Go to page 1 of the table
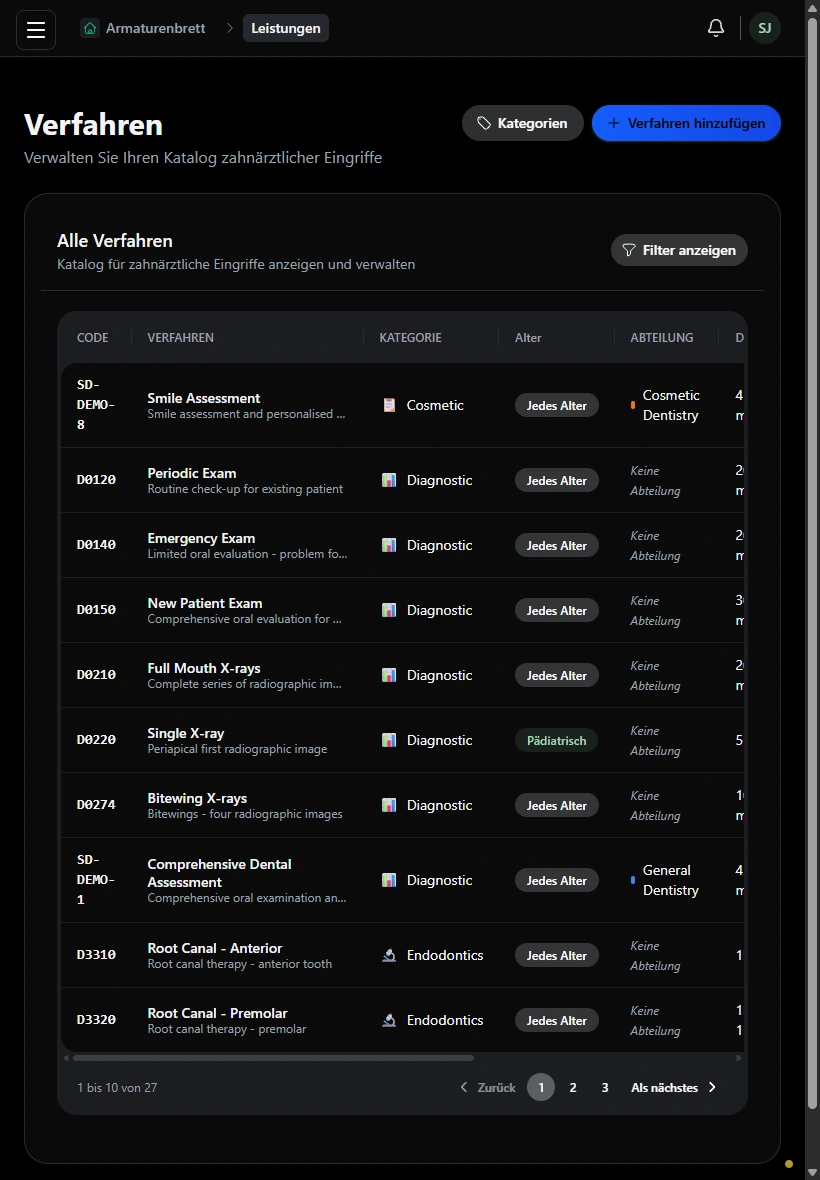The height and width of the screenshot is (1180, 820). point(541,1087)
